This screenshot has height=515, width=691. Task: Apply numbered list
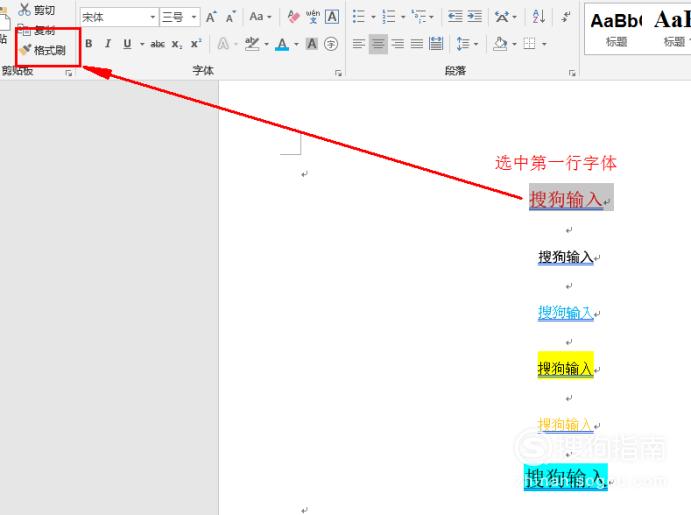389,17
